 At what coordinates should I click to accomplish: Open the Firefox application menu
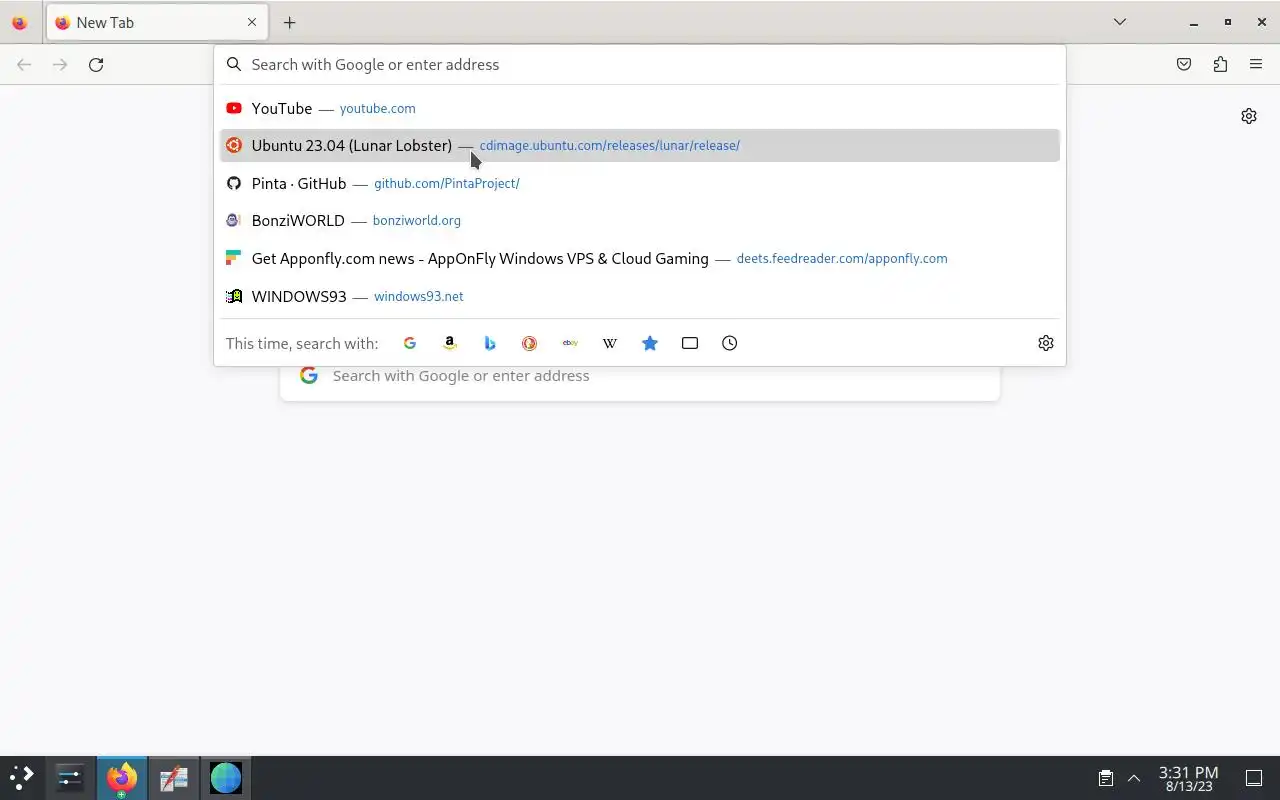[x=1256, y=64]
